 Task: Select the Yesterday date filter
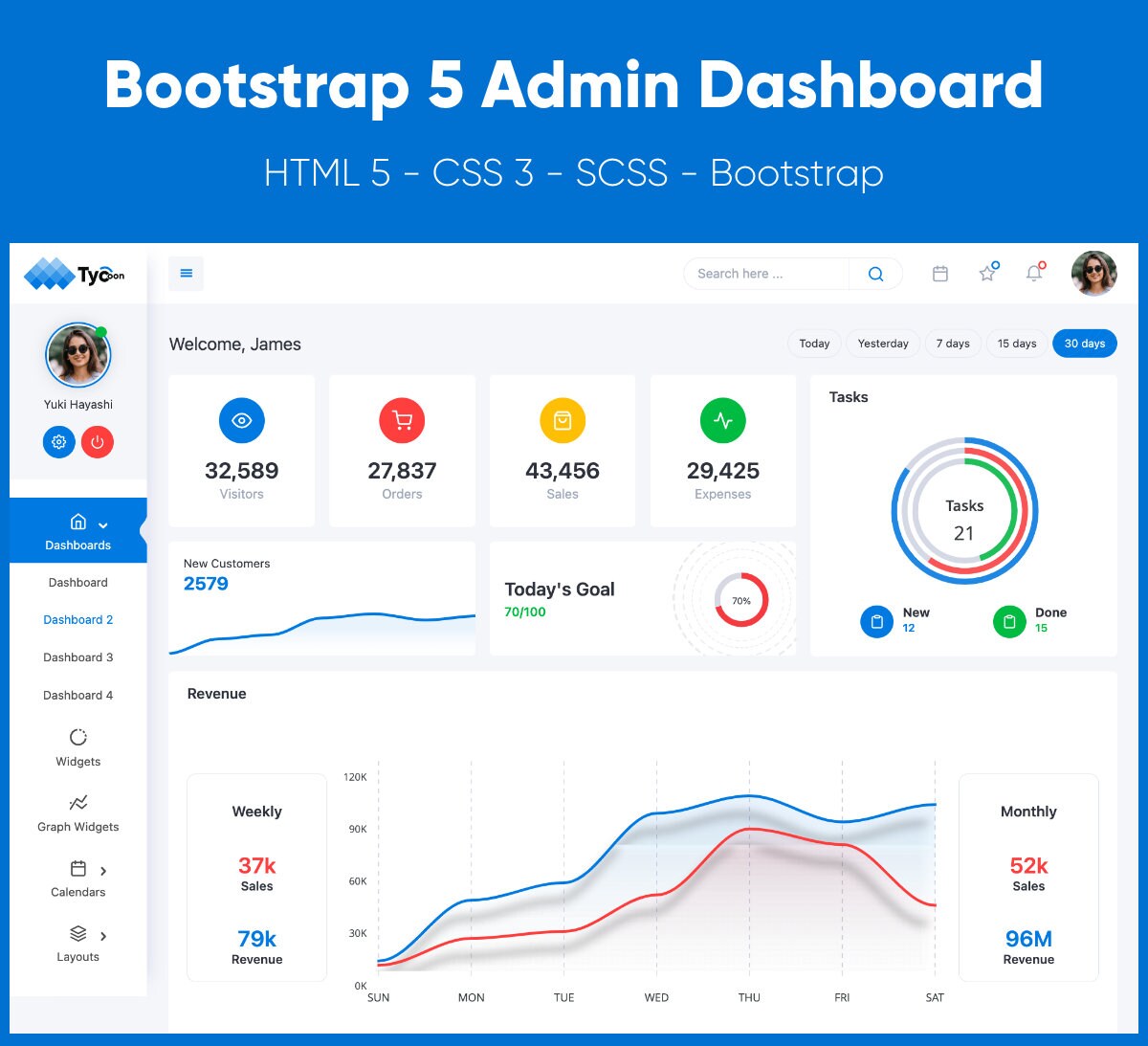pos(882,343)
